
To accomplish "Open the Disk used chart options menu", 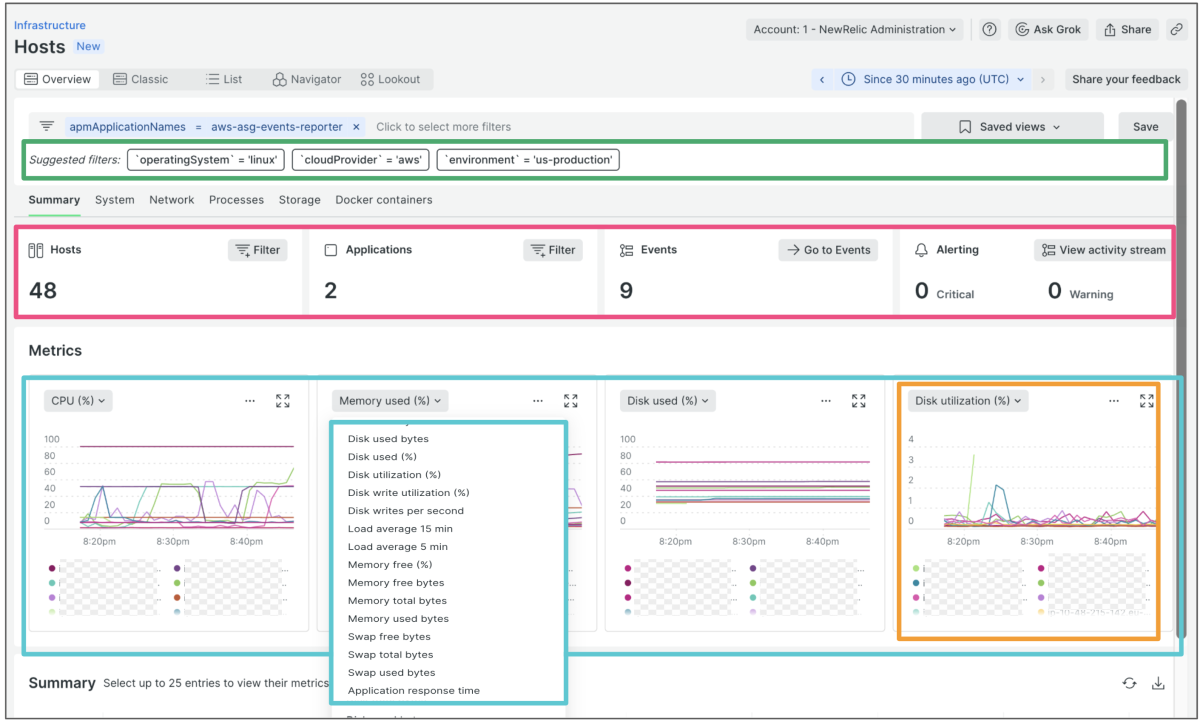I will click(826, 401).
